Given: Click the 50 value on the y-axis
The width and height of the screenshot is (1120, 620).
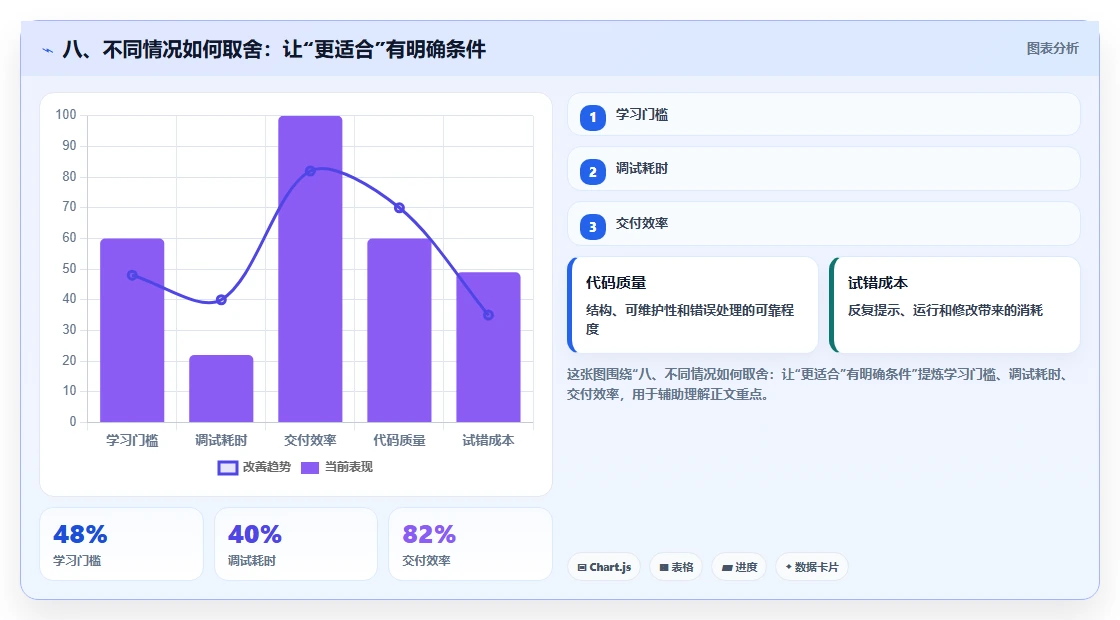Looking at the screenshot, I should click(69, 269).
